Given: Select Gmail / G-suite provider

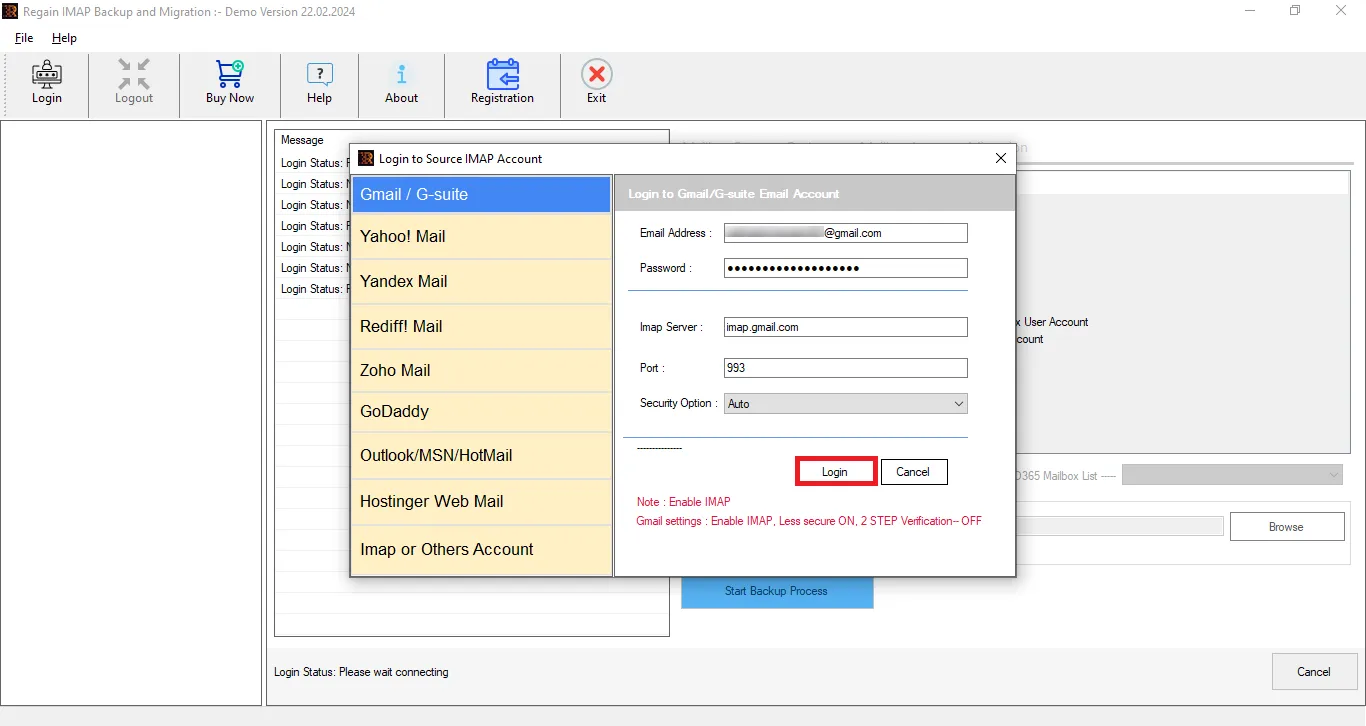Looking at the screenshot, I should [x=481, y=194].
